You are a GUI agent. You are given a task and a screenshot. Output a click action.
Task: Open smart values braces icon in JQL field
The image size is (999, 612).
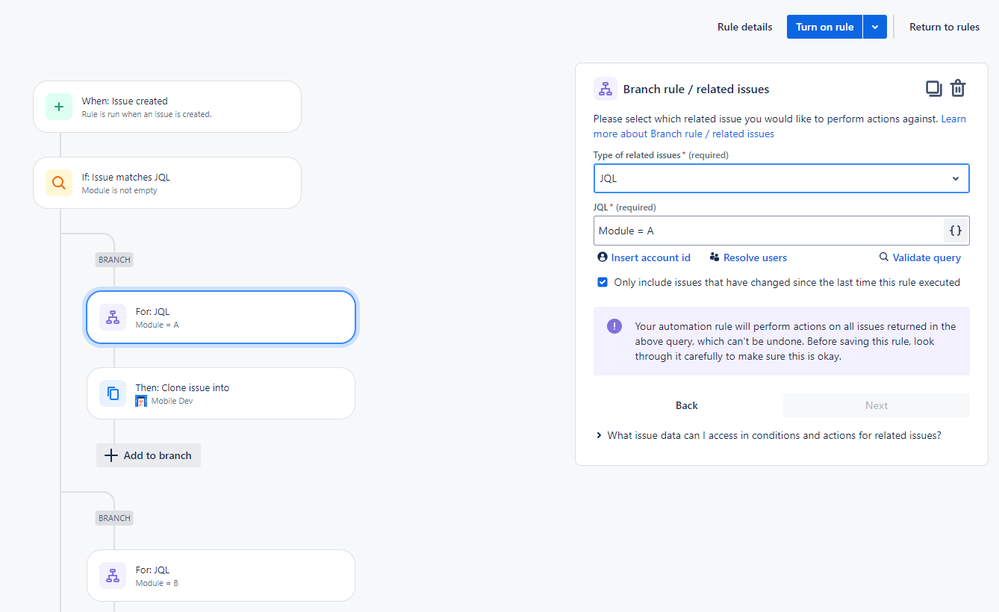click(955, 231)
